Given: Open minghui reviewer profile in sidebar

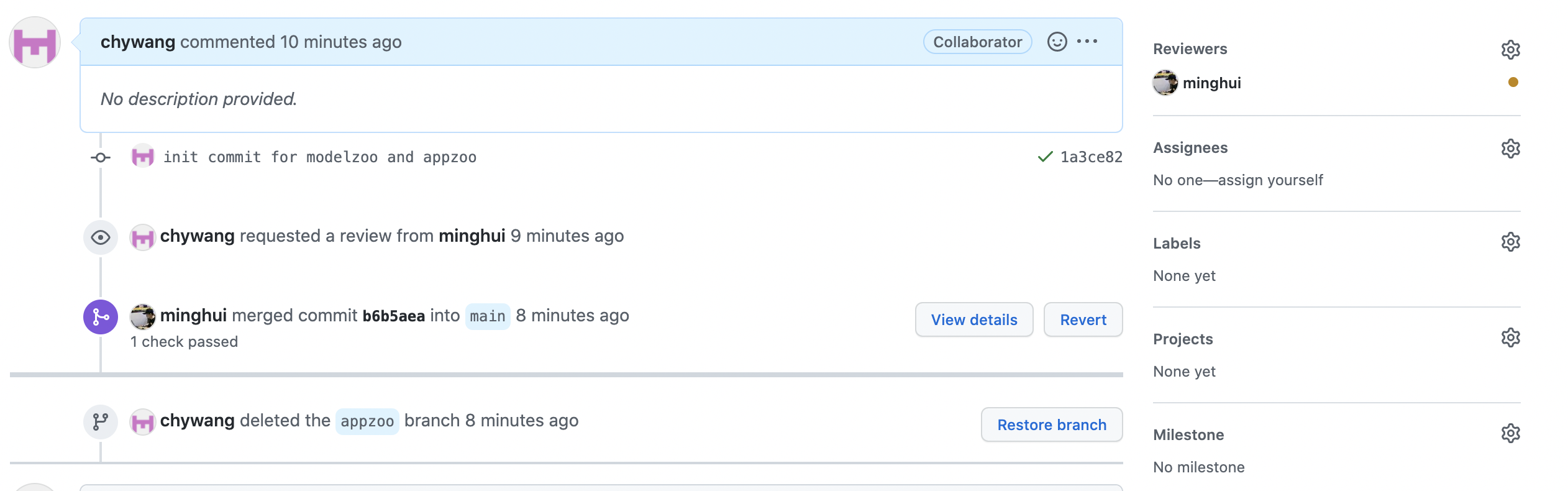Looking at the screenshot, I should tap(1211, 83).
